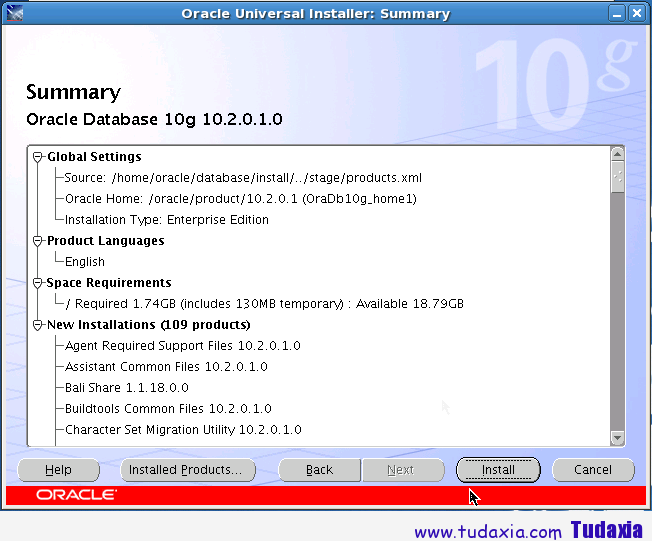Screen dimensions: 652x541
Task: Select Agent Required Support Files row
Action: pos(183,346)
